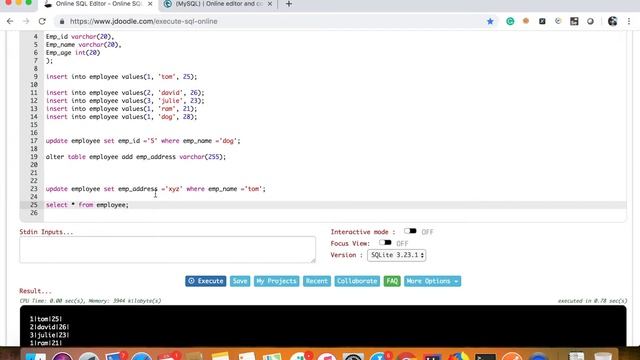
Task: Open a new browser tab
Action: [289, 4]
